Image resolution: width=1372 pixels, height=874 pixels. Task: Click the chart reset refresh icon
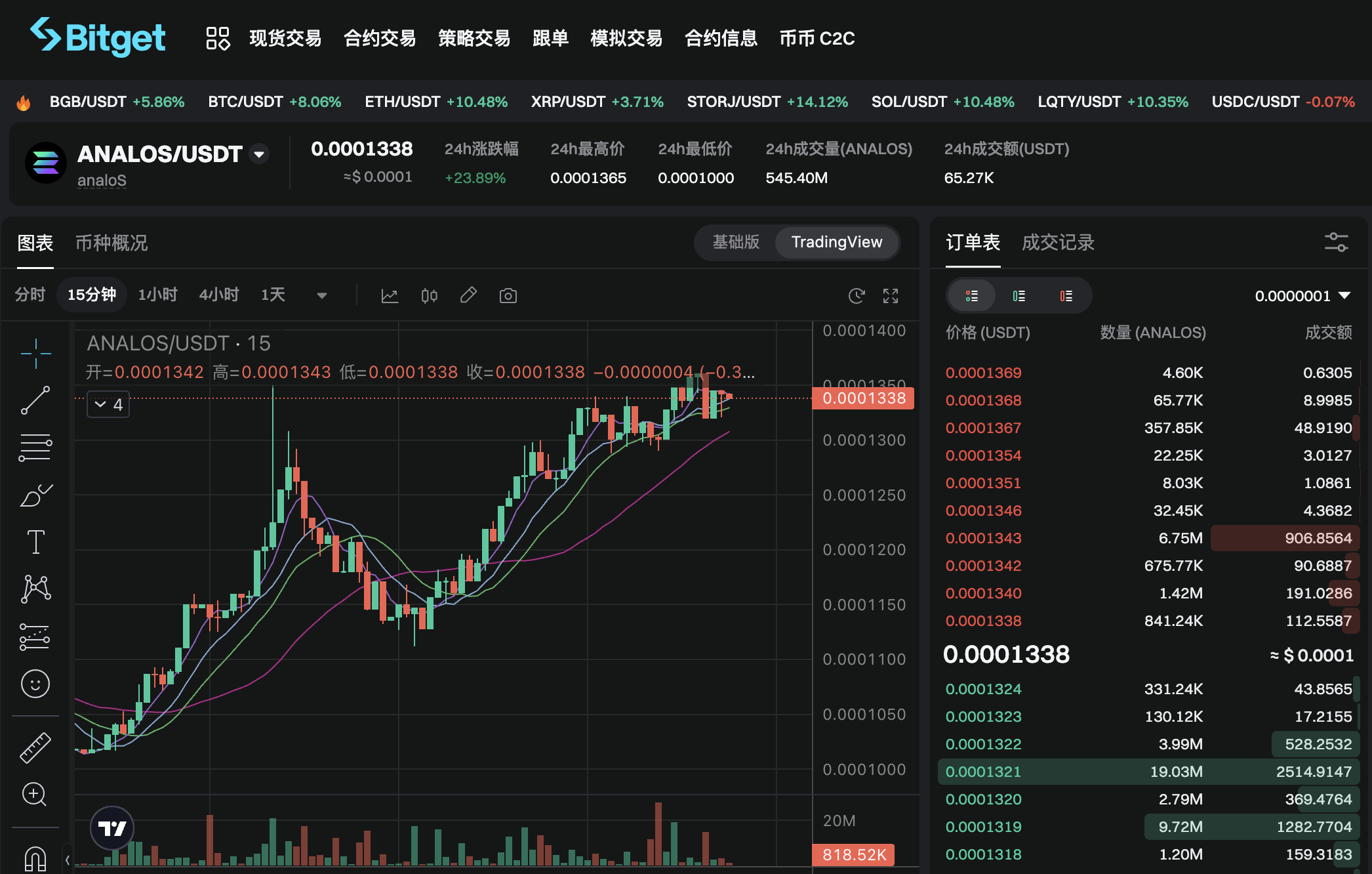[x=857, y=296]
